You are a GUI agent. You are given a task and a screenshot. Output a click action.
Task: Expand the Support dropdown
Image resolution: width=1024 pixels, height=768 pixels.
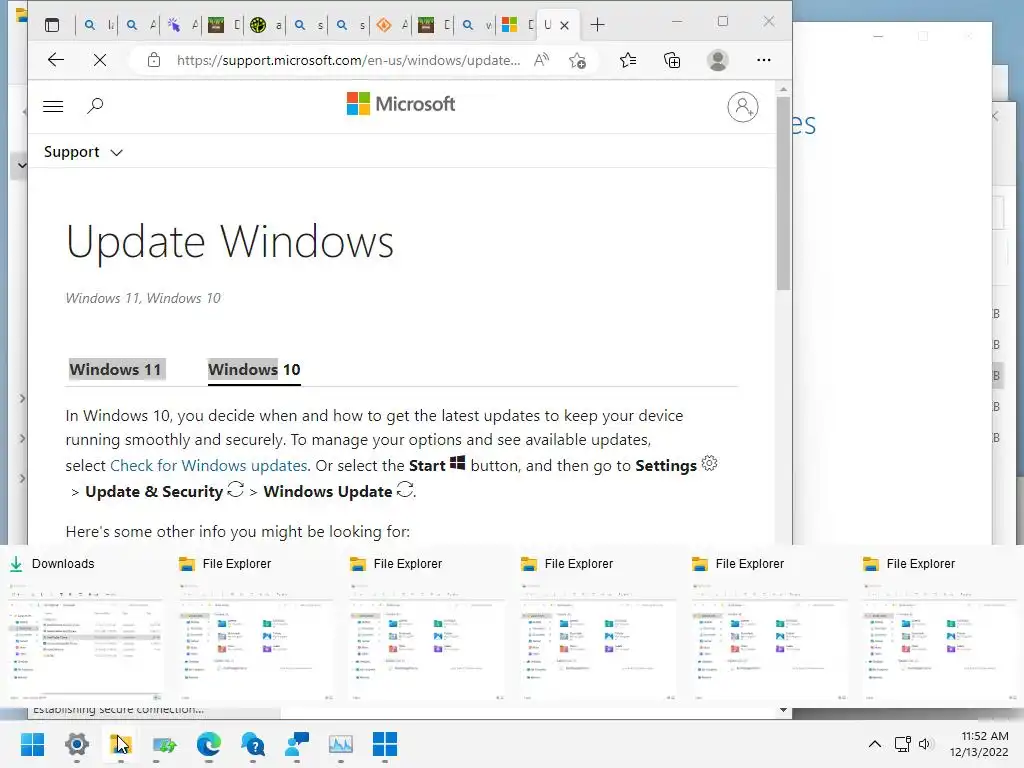pos(83,152)
